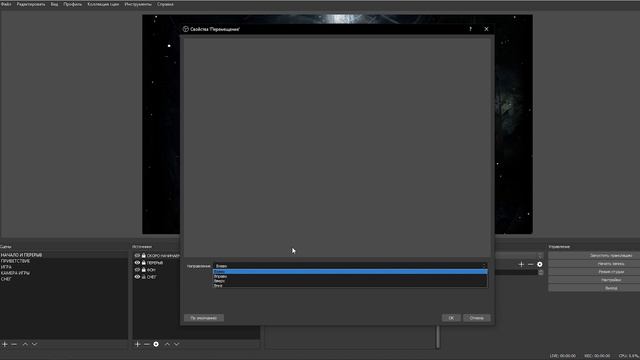Toggle visibility of the ФОН source
The width and height of the screenshot is (640, 360).
click(137, 270)
